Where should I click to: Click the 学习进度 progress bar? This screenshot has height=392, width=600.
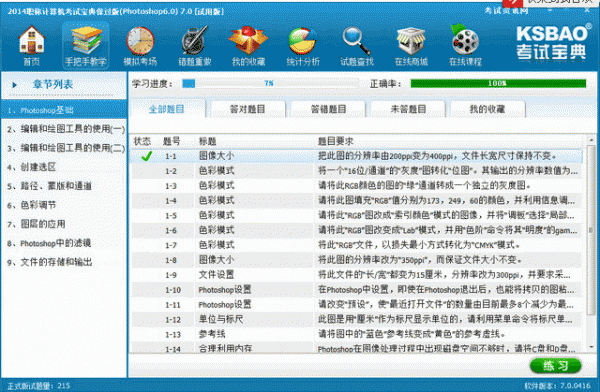pyautogui.click(x=271, y=83)
